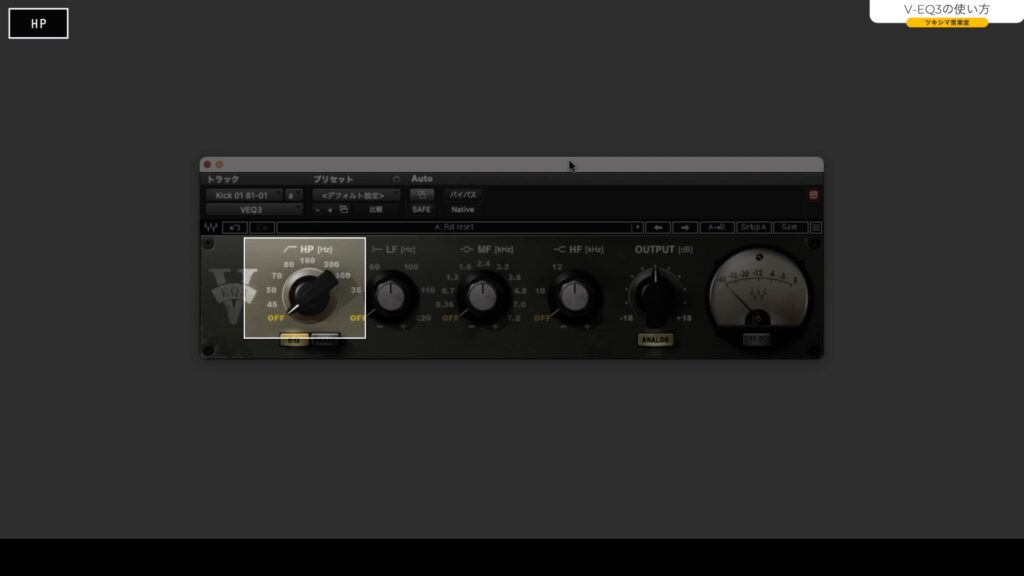Image resolution: width=1024 pixels, height=576 pixels.
Task: Open the insert position selector labeled a
Action: point(293,195)
